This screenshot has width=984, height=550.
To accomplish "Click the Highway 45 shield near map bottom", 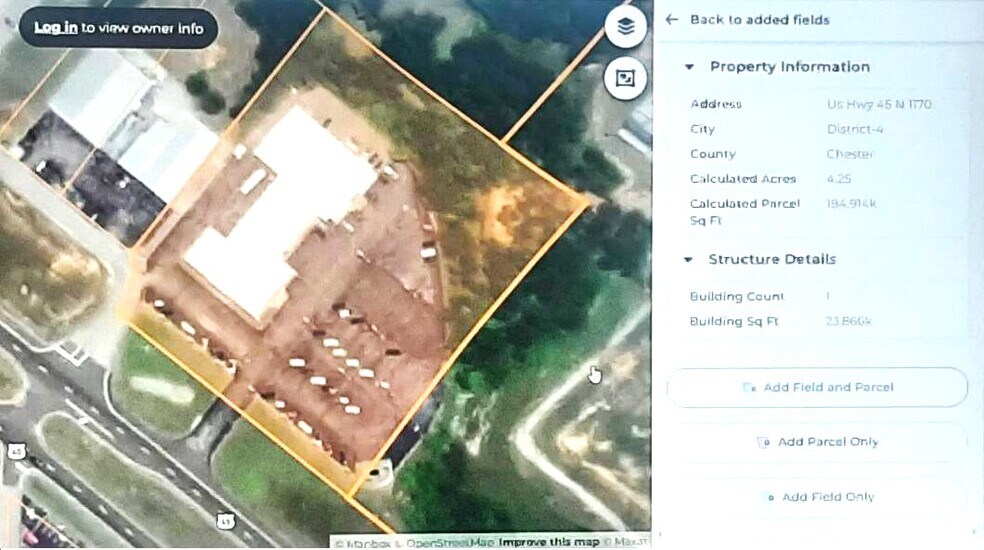I will [226, 519].
